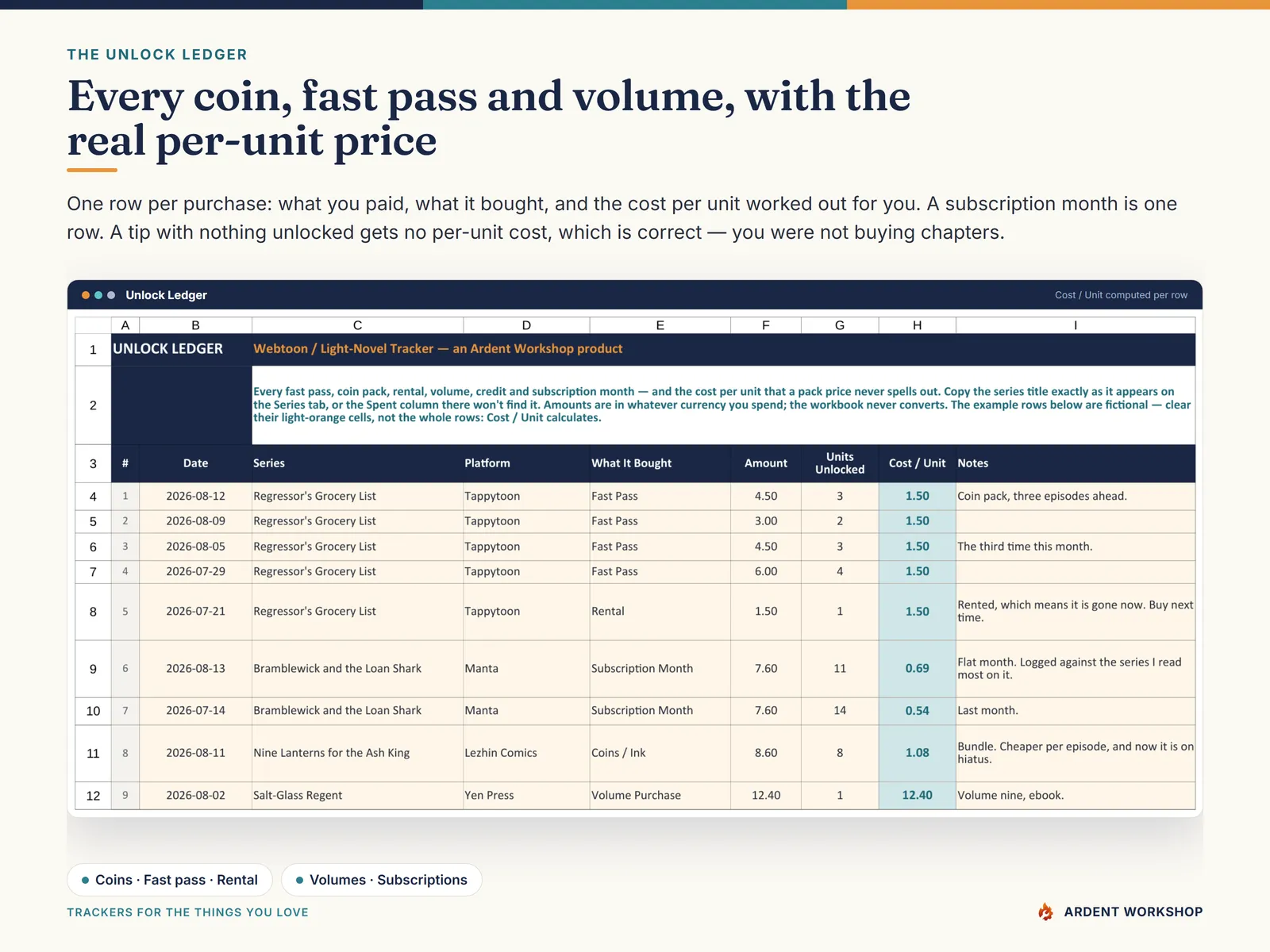Click amount cell 6.00

click(766, 571)
